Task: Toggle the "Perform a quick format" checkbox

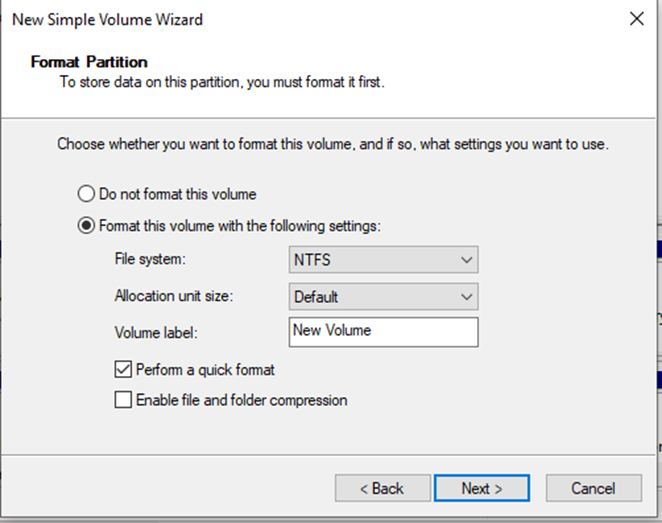Action: (x=123, y=370)
